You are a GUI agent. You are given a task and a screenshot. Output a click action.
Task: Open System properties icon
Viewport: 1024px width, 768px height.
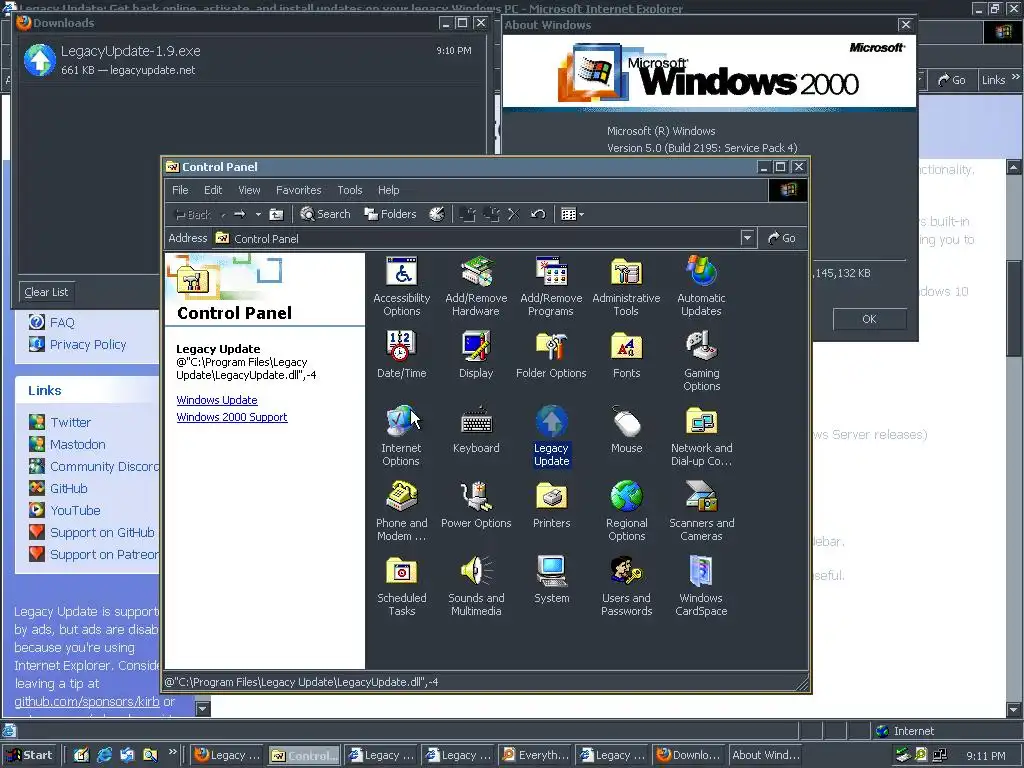(x=551, y=579)
